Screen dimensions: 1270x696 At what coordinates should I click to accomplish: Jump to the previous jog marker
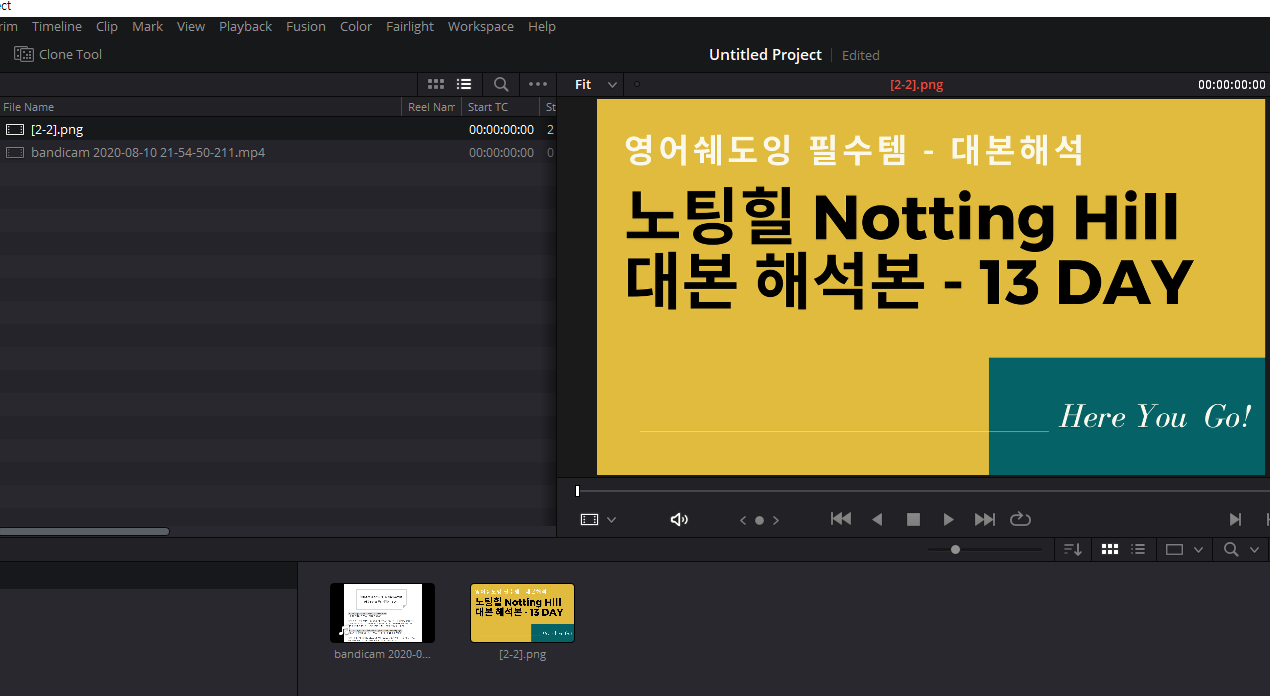tap(743, 520)
